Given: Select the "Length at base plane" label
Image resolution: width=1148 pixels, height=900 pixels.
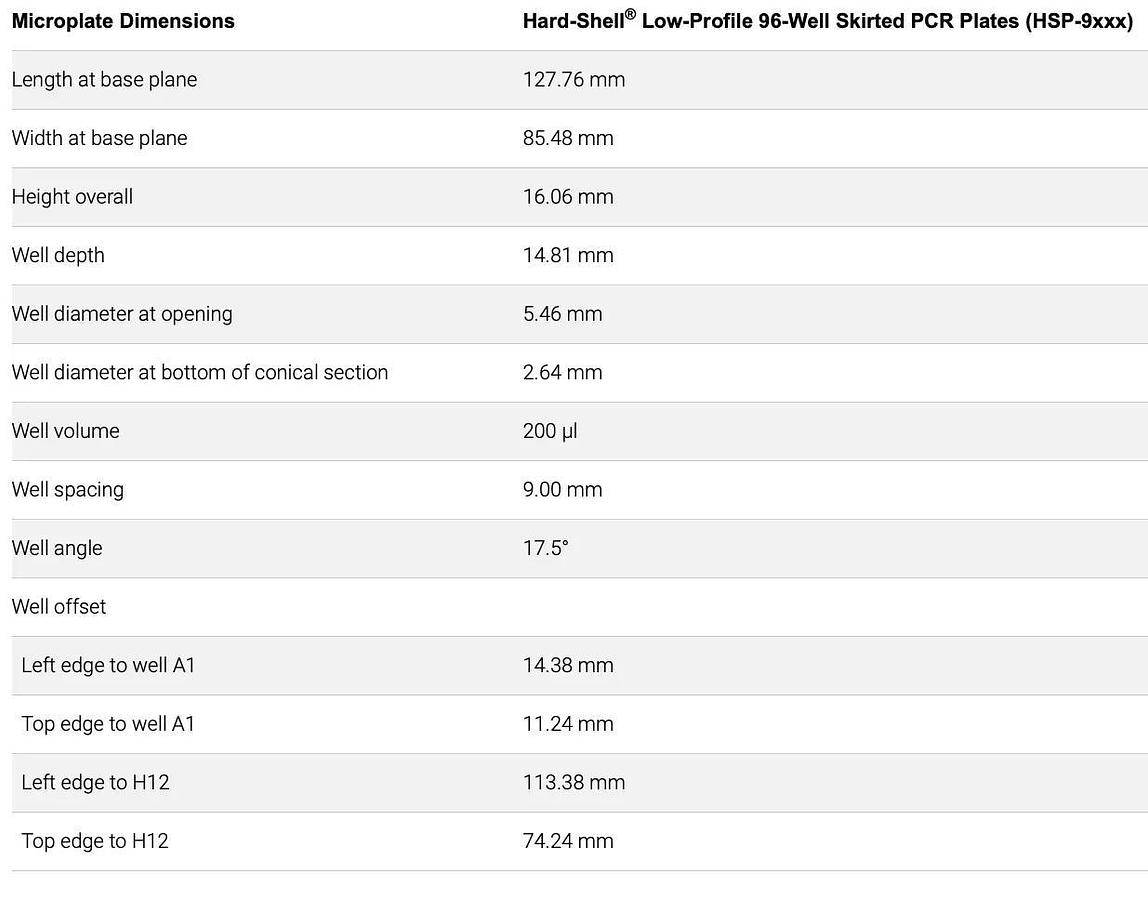Looking at the screenshot, I should point(104,80).
